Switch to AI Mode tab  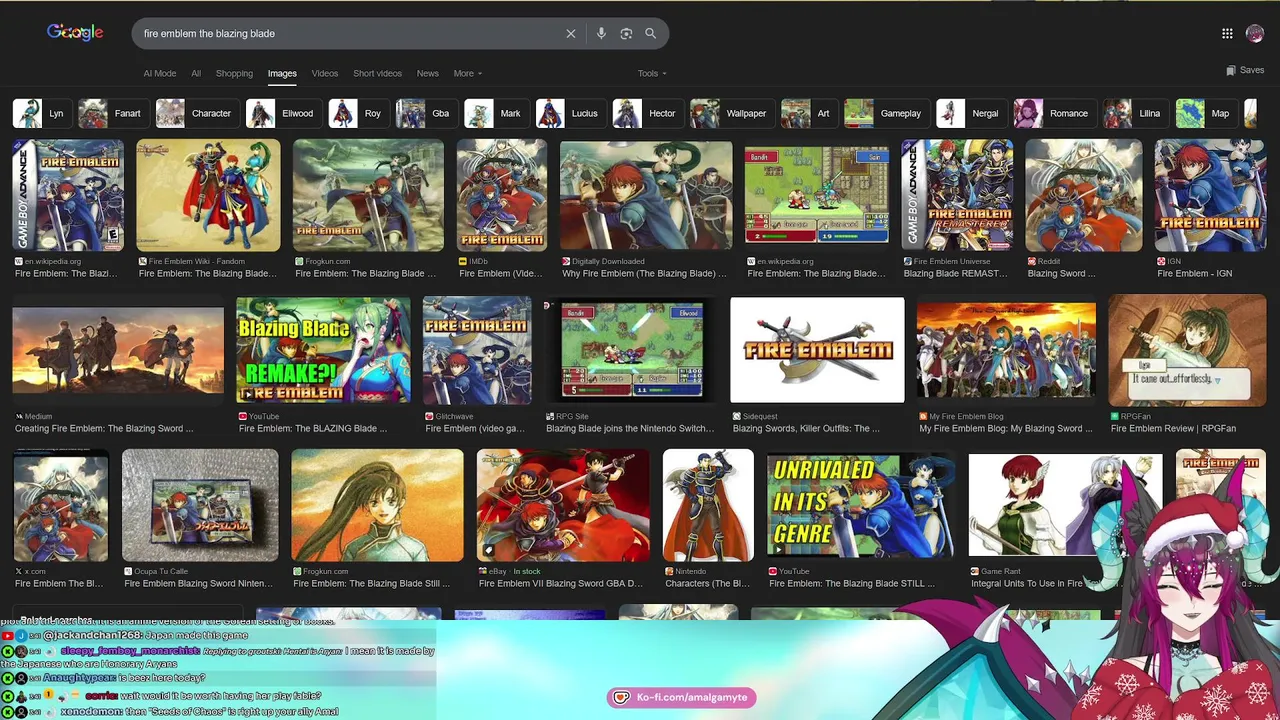(159, 73)
